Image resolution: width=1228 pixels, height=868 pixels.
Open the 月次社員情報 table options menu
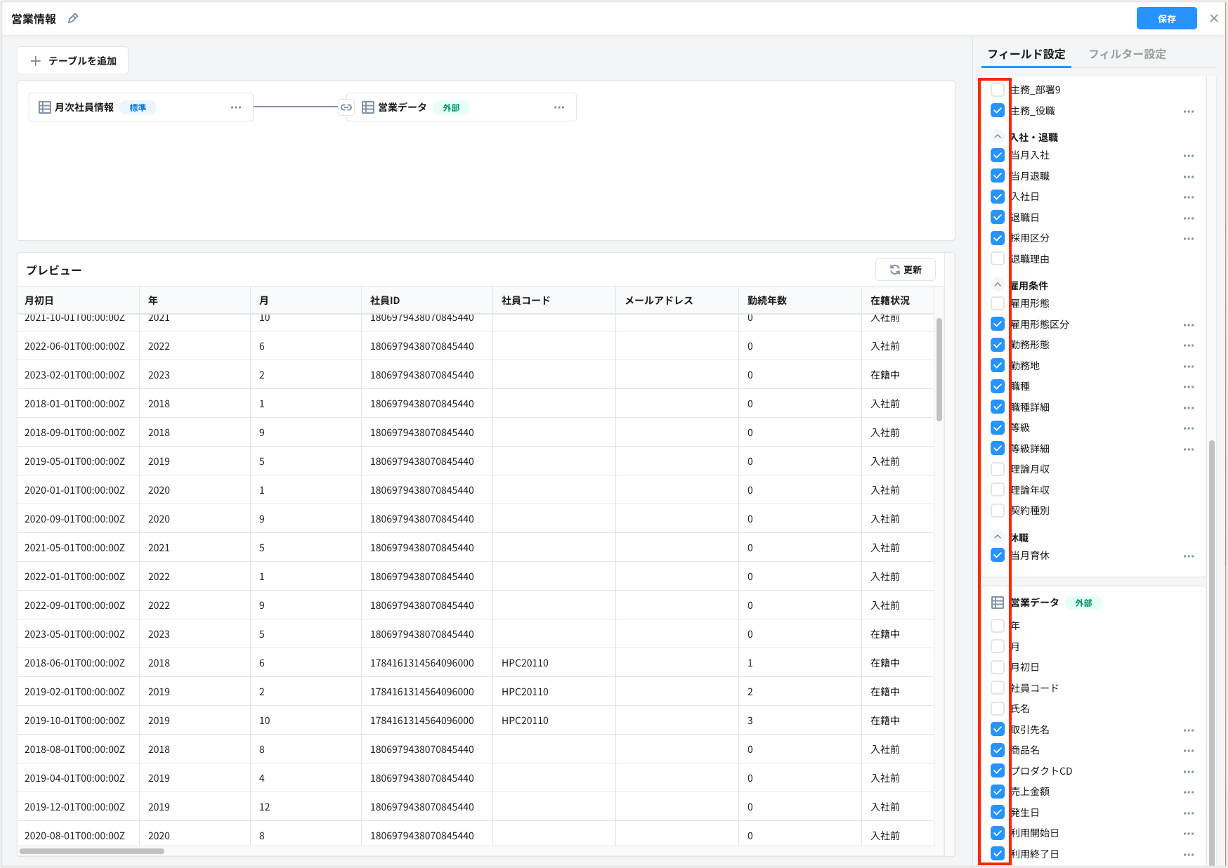click(236, 108)
